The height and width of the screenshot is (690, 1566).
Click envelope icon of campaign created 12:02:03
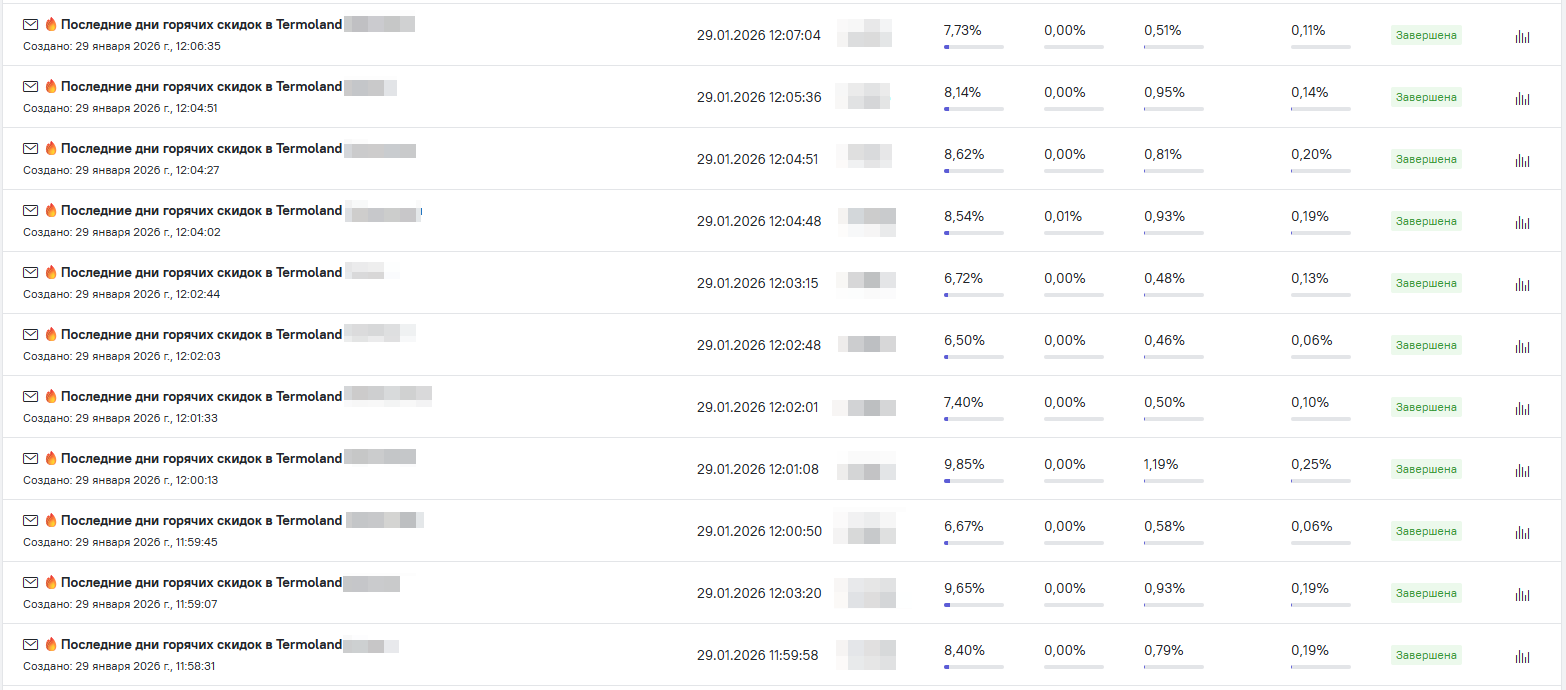coord(31,335)
